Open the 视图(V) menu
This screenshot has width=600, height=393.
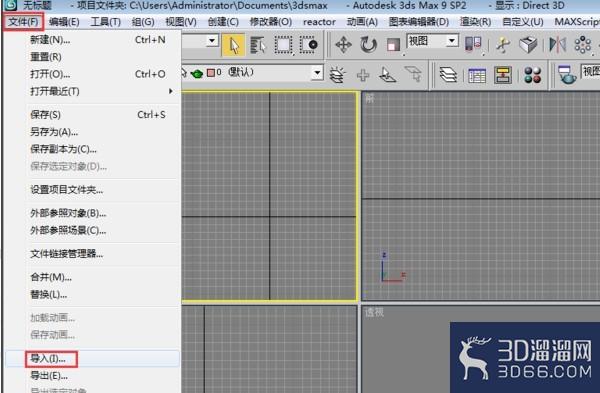point(181,22)
